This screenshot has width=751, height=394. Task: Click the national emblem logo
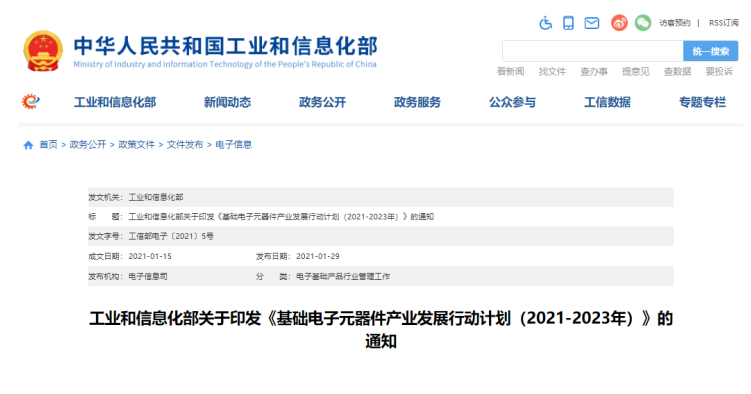[43, 51]
